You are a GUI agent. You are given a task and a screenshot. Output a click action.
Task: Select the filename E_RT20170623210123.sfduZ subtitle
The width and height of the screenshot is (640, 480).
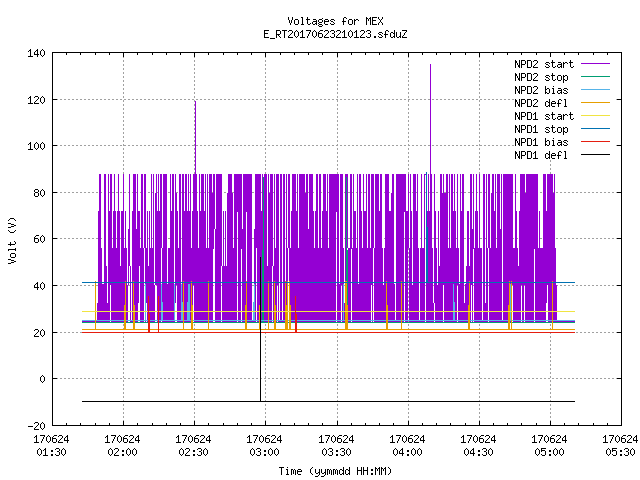point(335,34)
